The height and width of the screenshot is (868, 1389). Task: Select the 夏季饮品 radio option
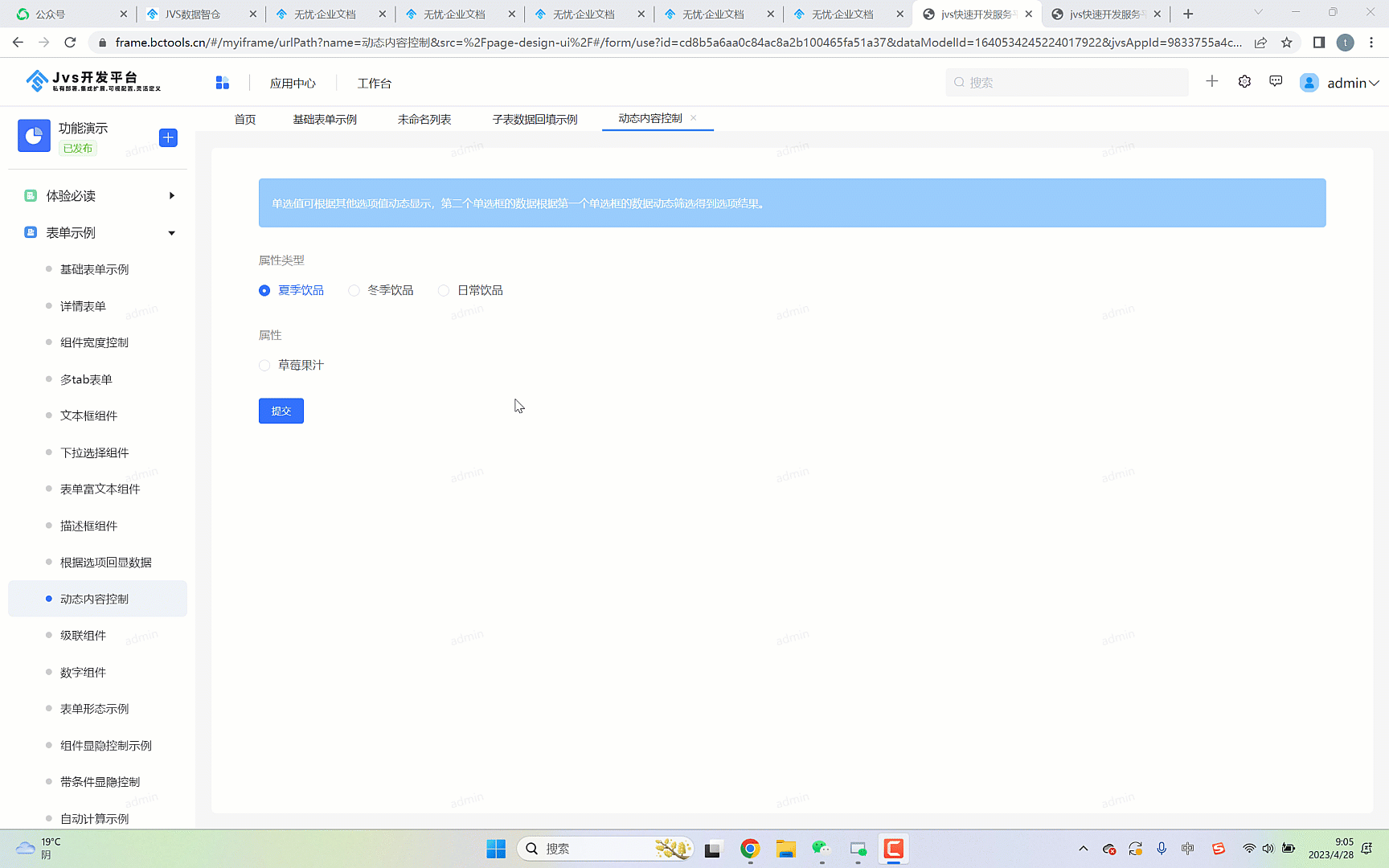pos(291,290)
